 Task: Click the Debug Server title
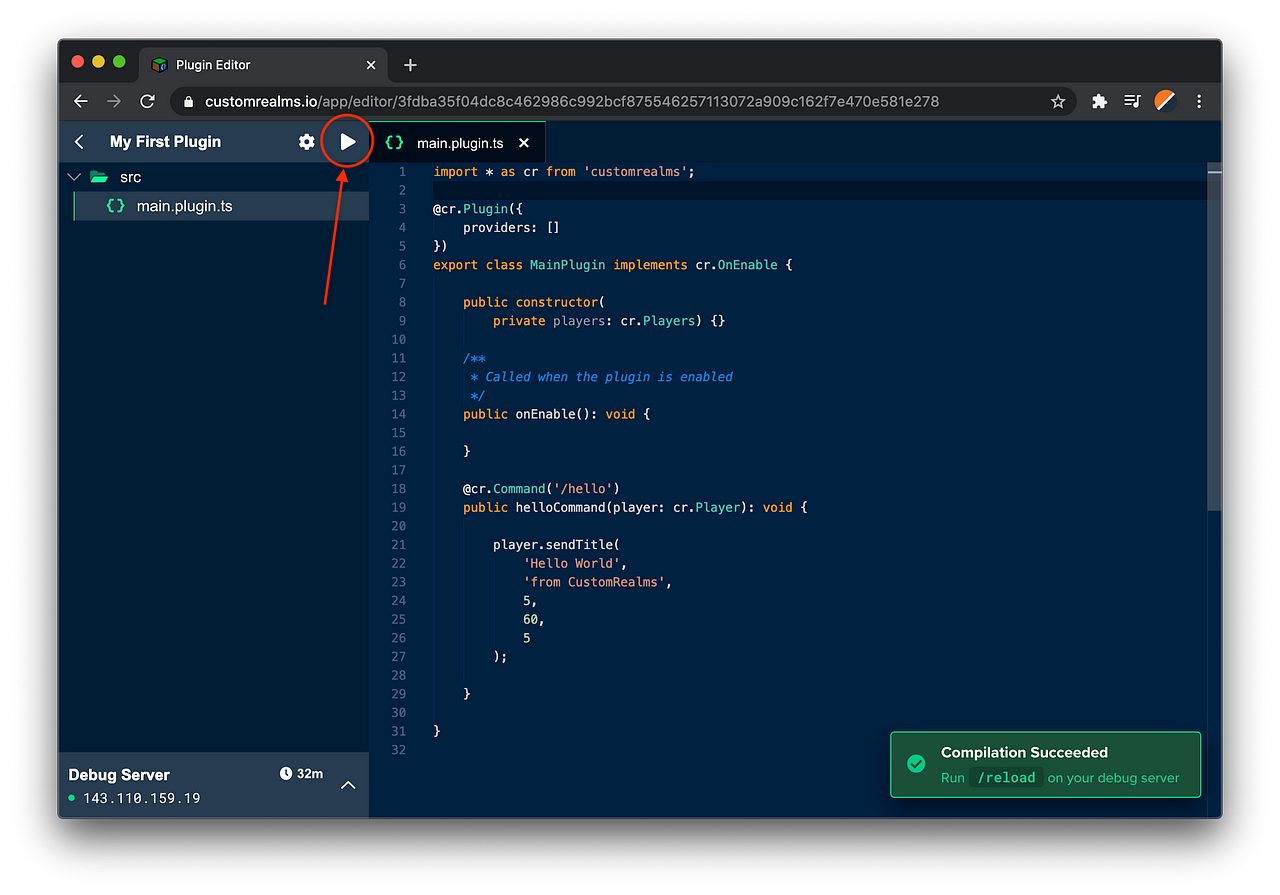click(x=119, y=775)
